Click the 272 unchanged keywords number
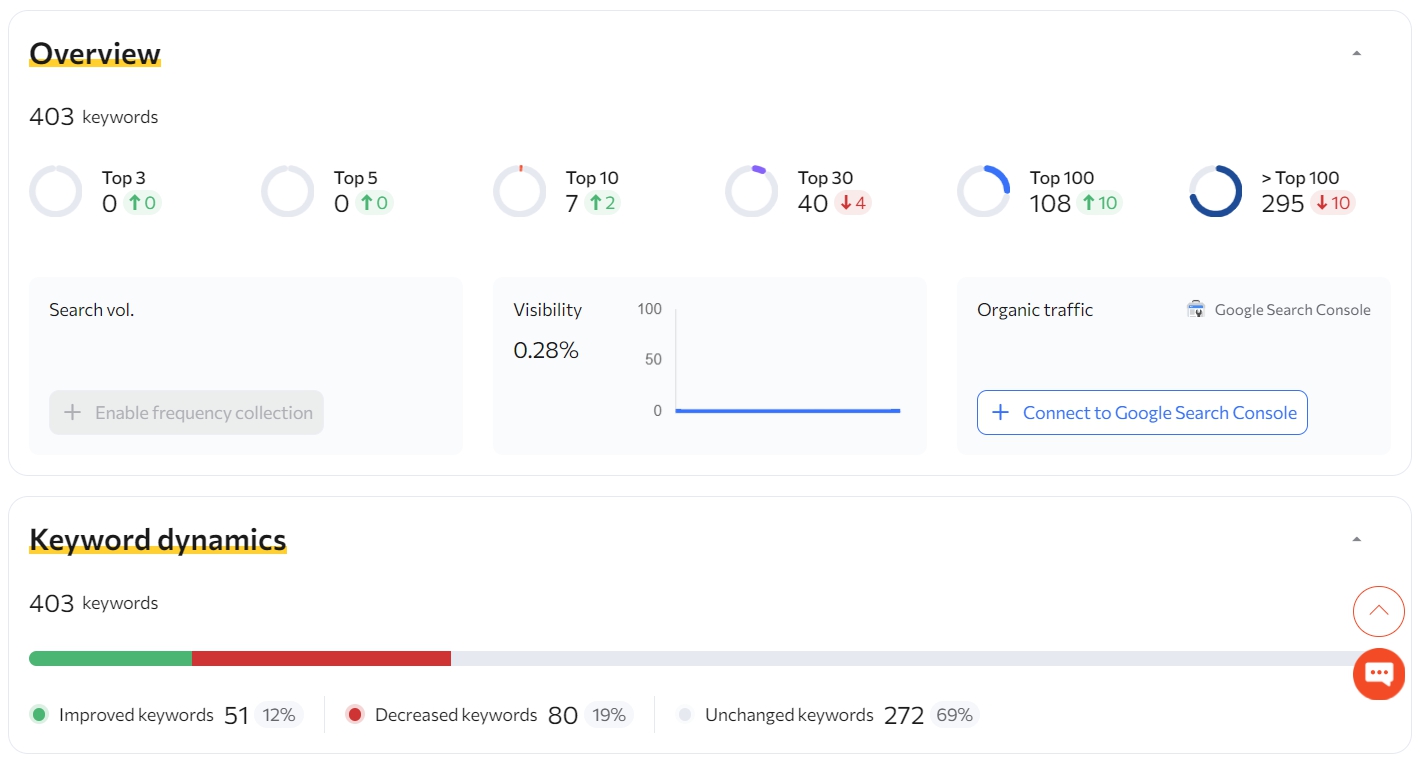The image size is (1420, 761). 903,715
